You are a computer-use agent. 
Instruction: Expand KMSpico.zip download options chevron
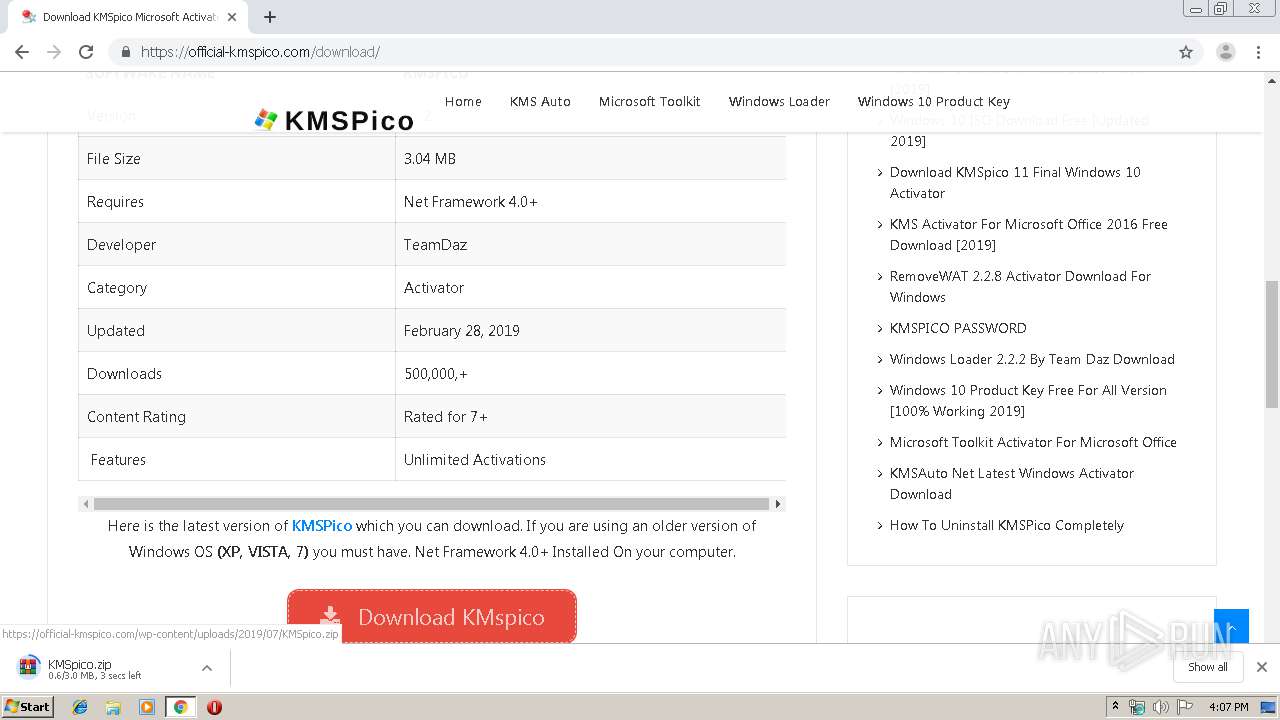point(207,668)
